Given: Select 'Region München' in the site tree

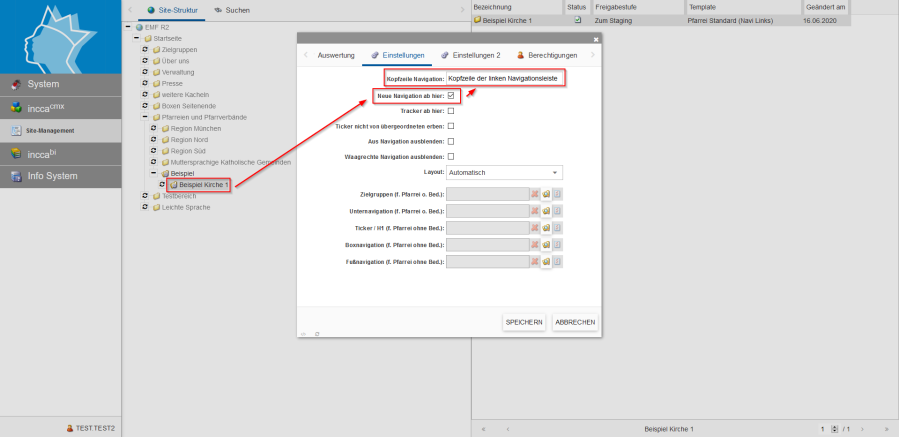Looking at the screenshot, I should point(195,129).
